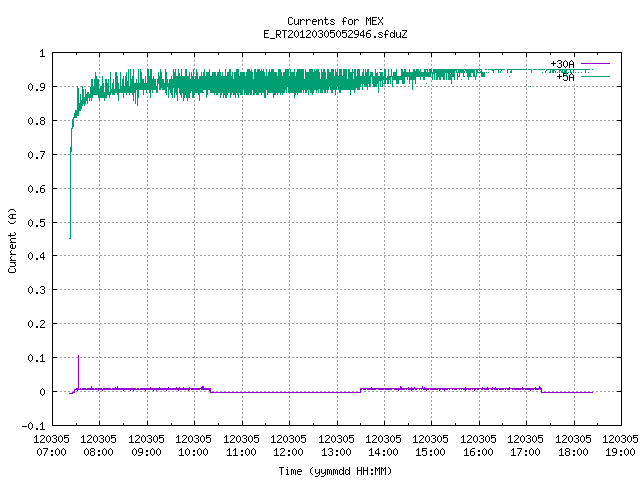The image size is (640, 480).
Task: Click the 'Time (yymmdd HH:MM)' x-axis label
Action: [x=335, y=471]
